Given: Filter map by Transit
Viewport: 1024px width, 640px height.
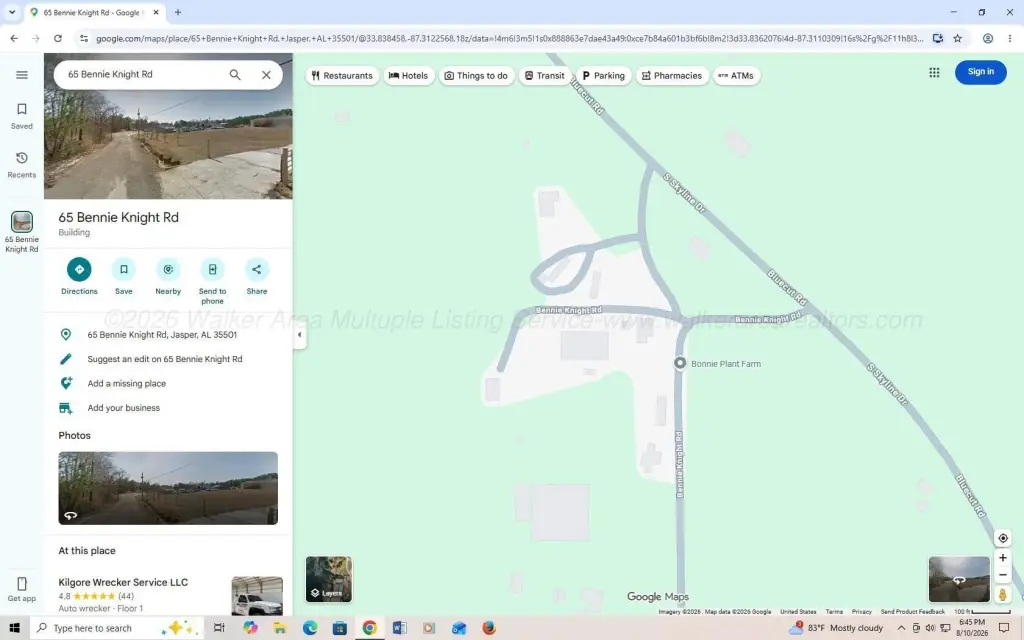Looking at the screenshot, I should pos(545,76).
